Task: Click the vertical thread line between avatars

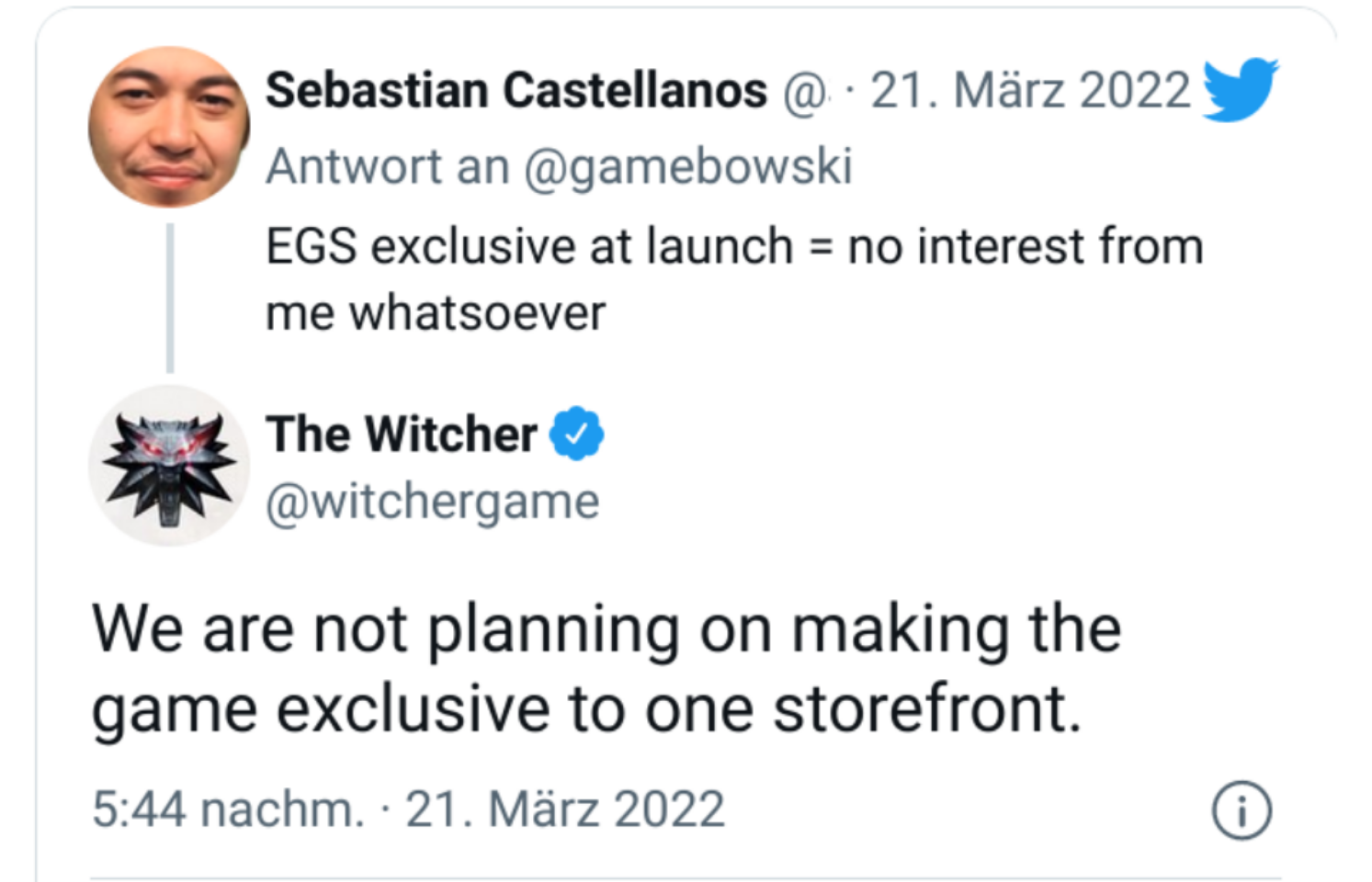Action: (170, 297)
